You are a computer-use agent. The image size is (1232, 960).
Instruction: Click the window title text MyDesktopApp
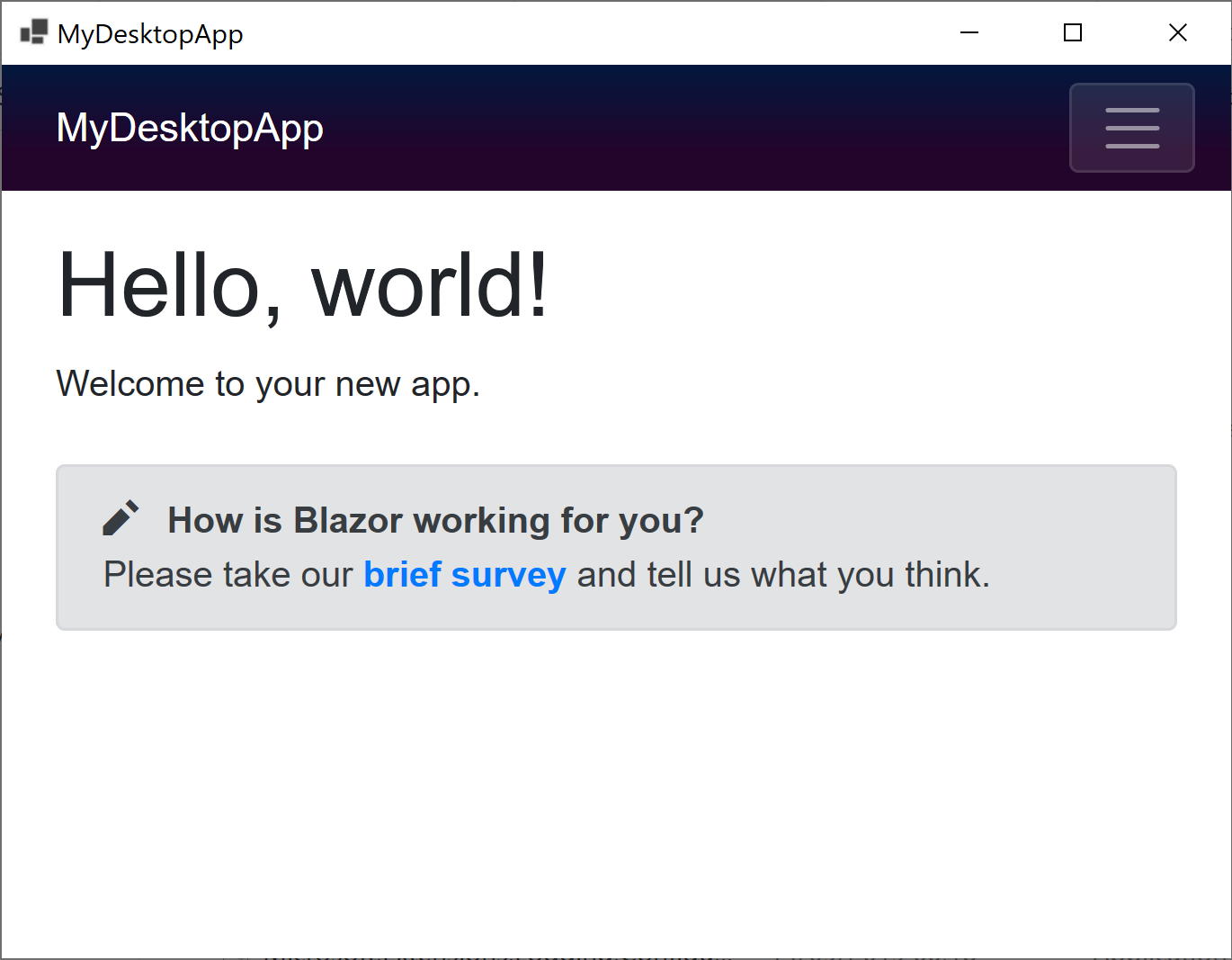[x=150, y=34]
